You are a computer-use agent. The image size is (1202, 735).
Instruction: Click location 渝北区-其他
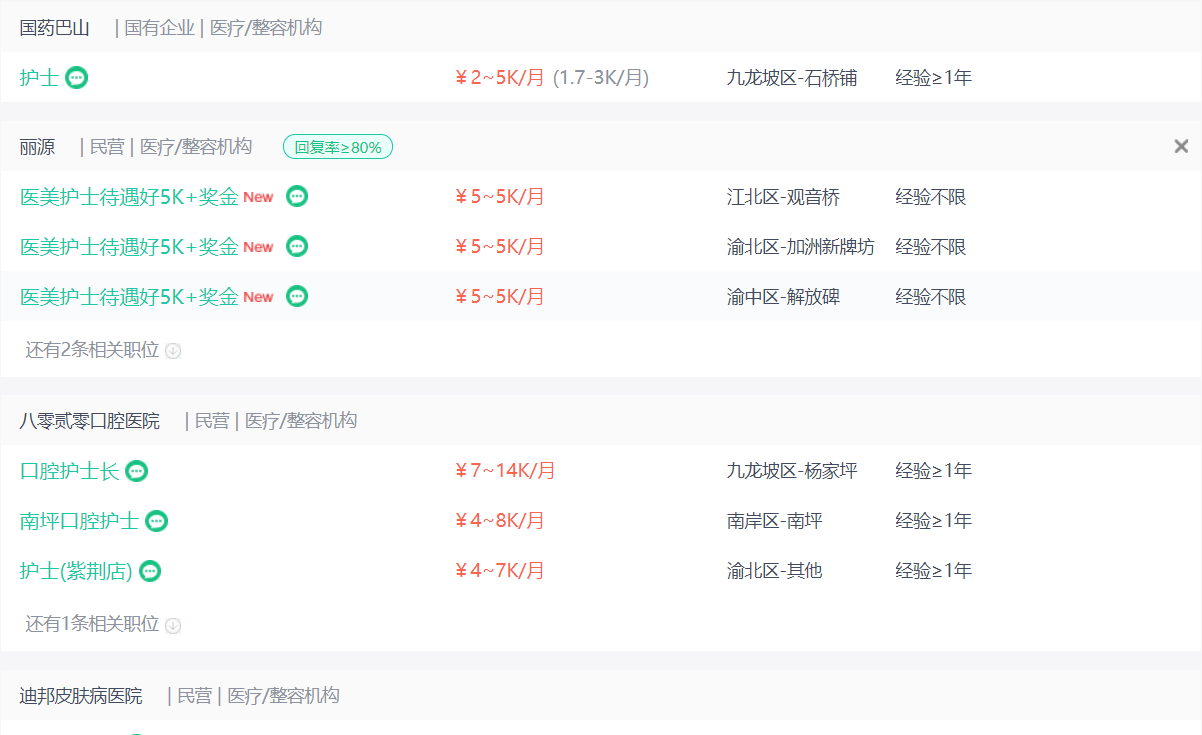click(775, 571)
